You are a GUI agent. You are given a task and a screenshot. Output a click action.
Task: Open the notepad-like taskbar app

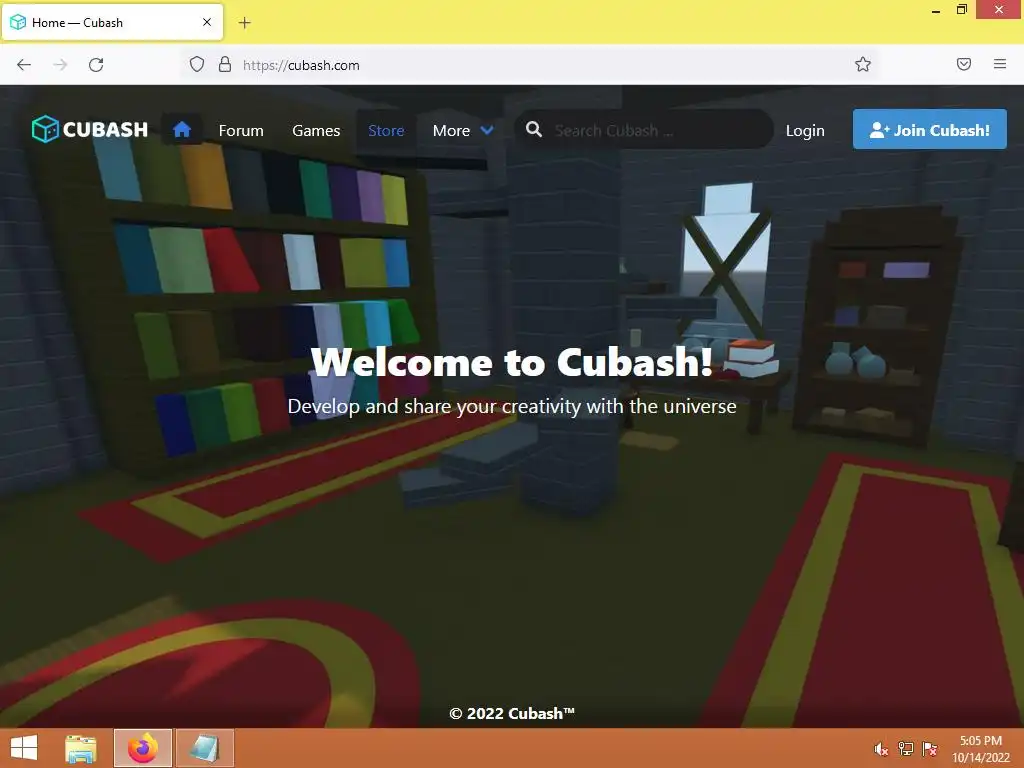click(x=204, y=748)
